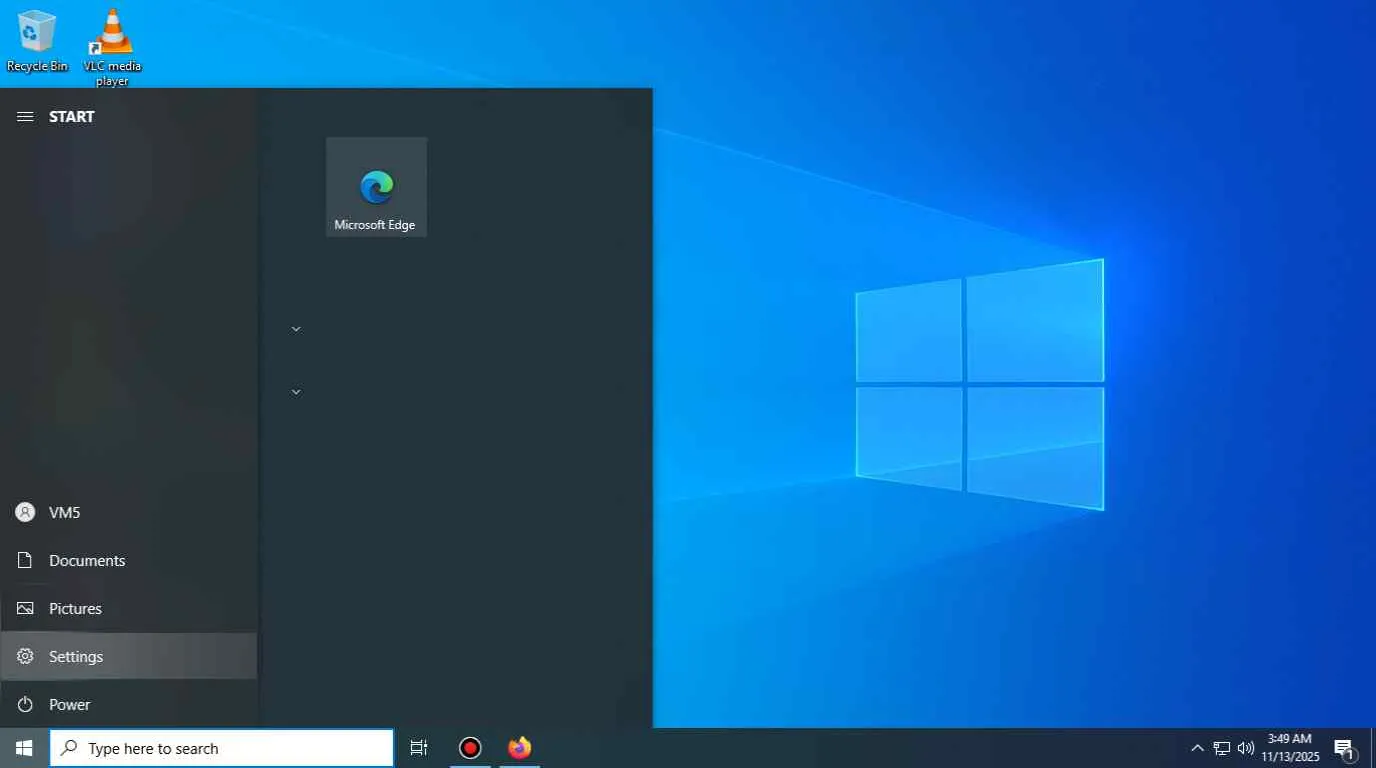Screen dimensions: 1376x768
Task: Open the Recycle Bin desktop icon
Action: tap(37, 40)
